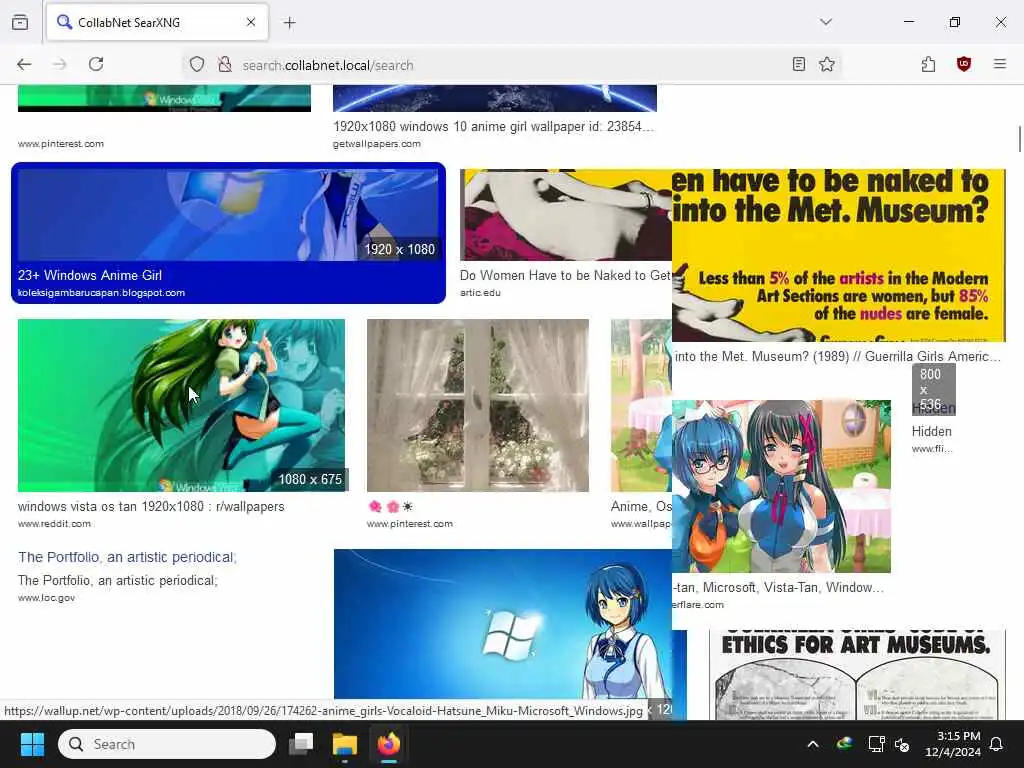Visit the artic.edu source link
Viewport: 1024px width, 768px height.
coord(480,293)
